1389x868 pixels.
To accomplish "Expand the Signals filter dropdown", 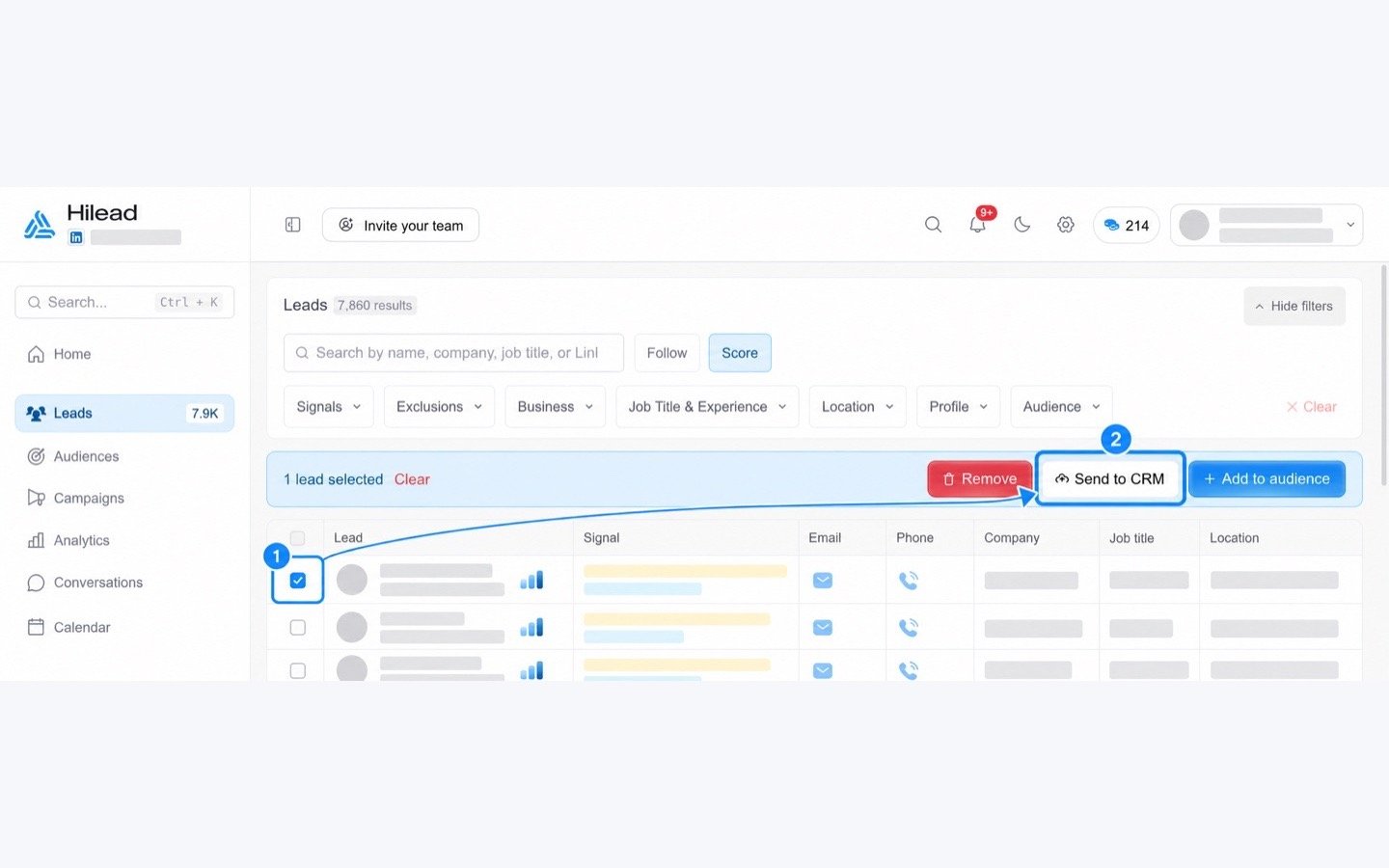I will [x=329, y=407].
